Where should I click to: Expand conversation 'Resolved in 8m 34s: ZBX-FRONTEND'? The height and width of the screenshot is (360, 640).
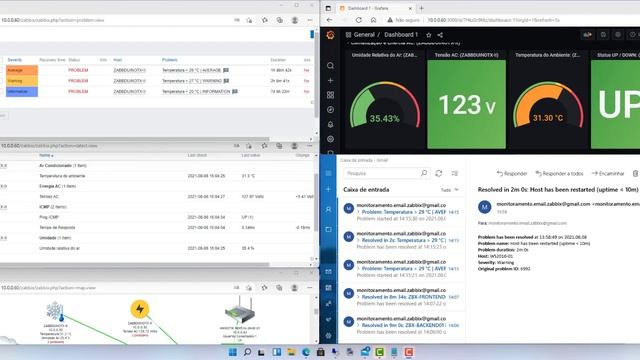click(x=358, y=297)
